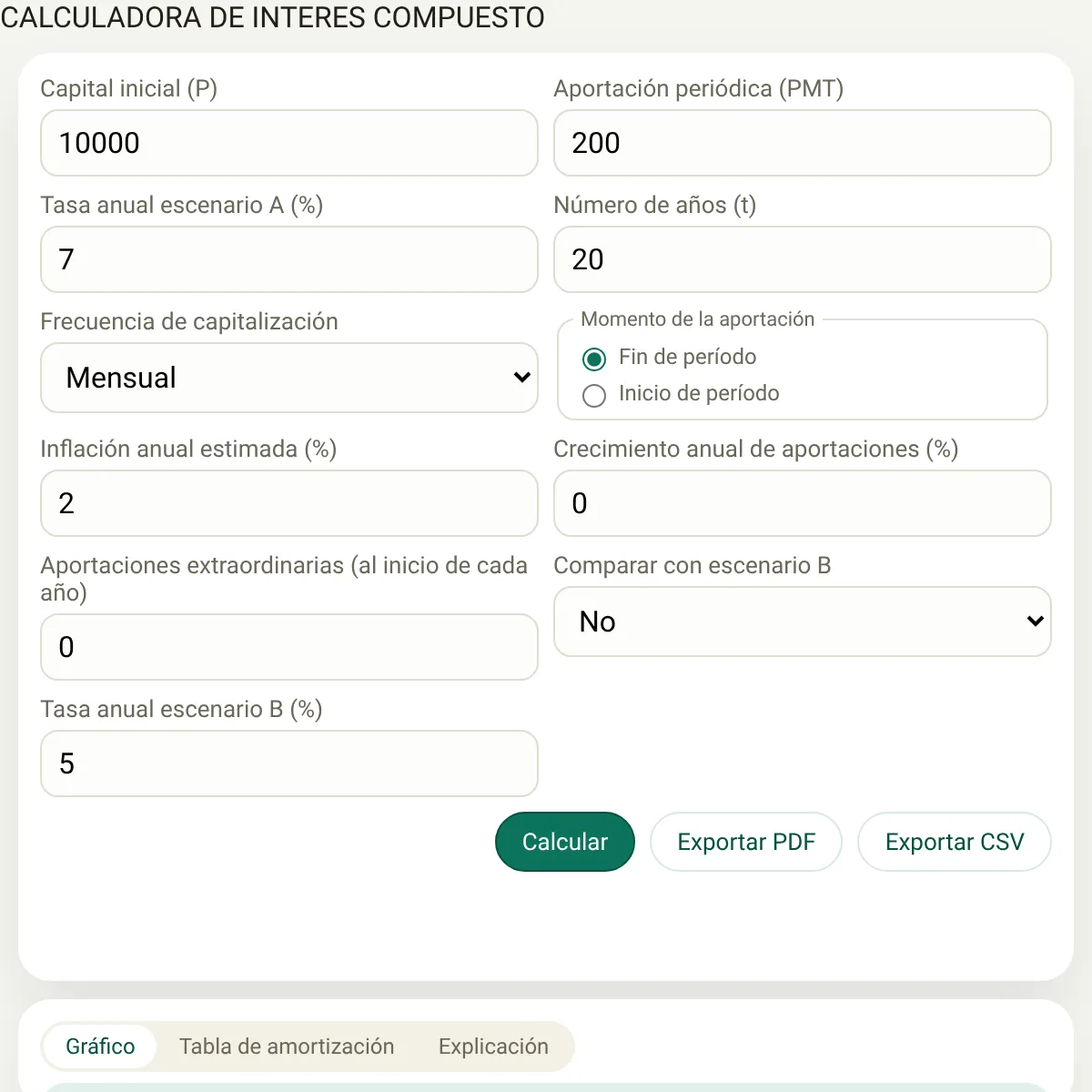Click the 'Tasa anual escenario B' field
This screenshot has width=1092, height=1092.
pos(289,763)
